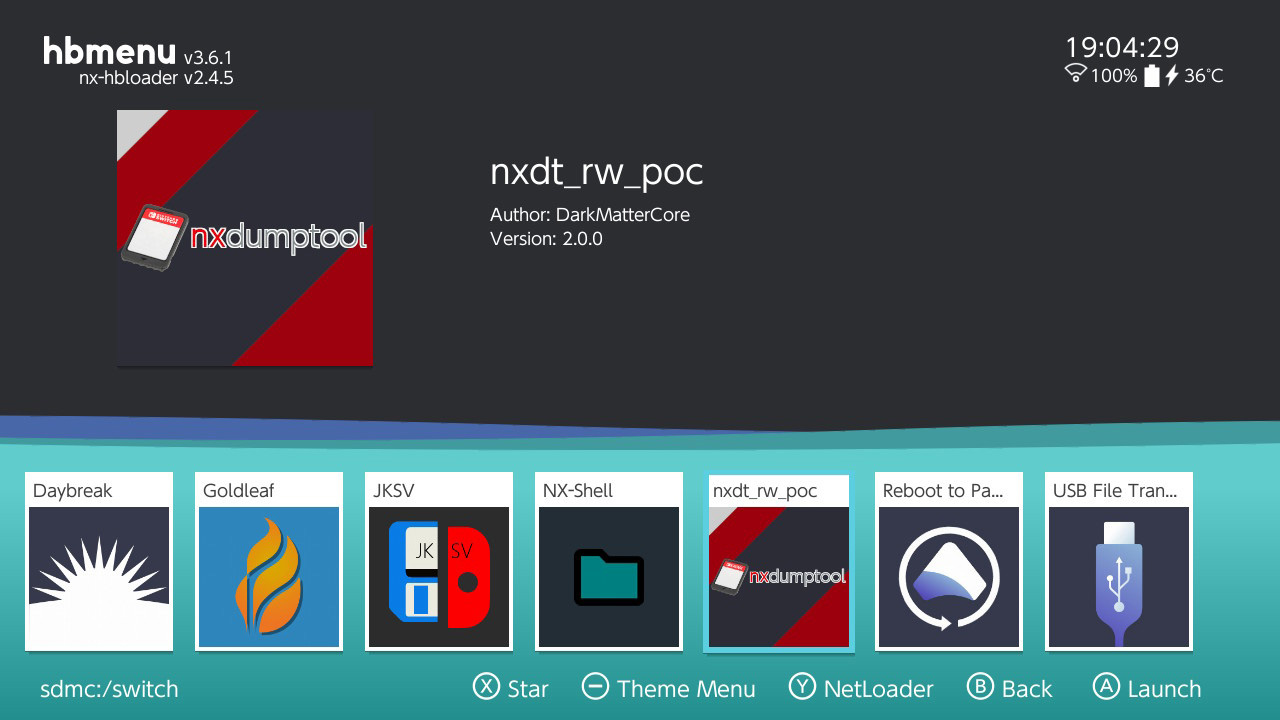Open NX-Shell folder icon
Viewport: 1280px width, 720px height.
pos(609,577)
